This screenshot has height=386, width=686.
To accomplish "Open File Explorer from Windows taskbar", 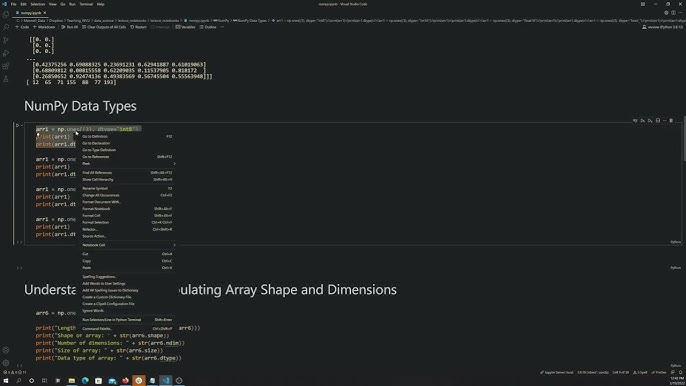I will [72, 381].
